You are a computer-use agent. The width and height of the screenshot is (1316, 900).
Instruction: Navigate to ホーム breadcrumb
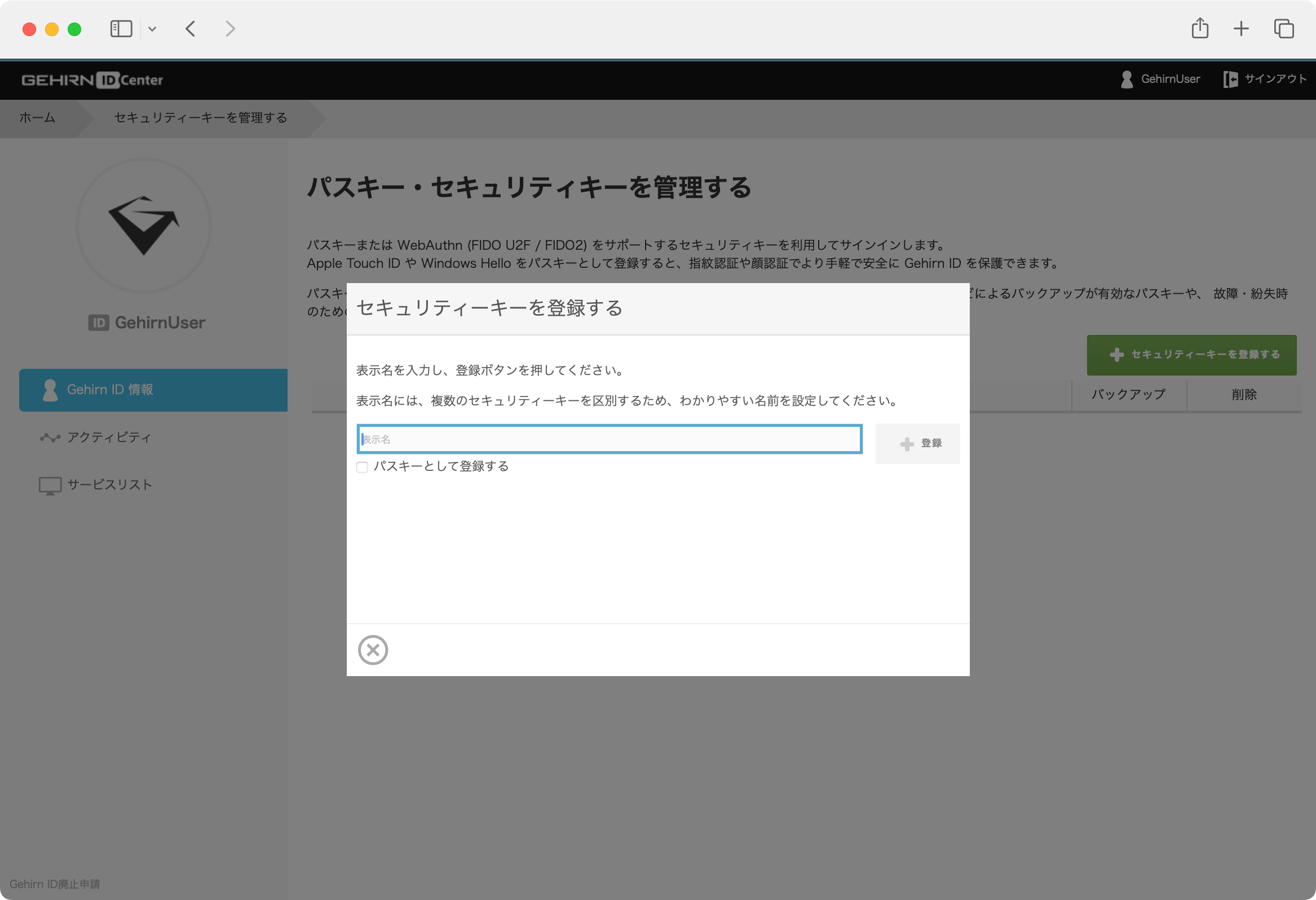(36, 118)
